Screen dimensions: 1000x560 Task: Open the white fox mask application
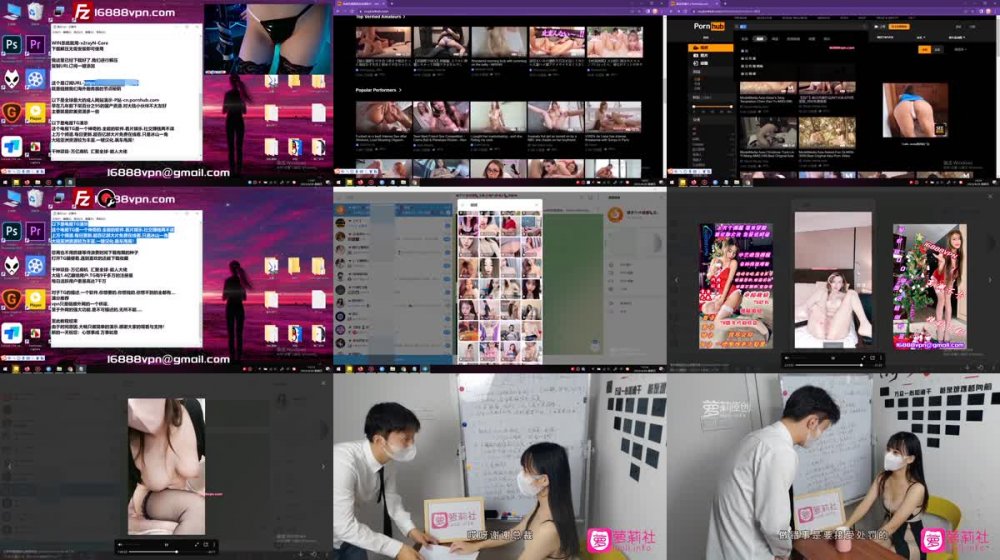tap(12, 79)
